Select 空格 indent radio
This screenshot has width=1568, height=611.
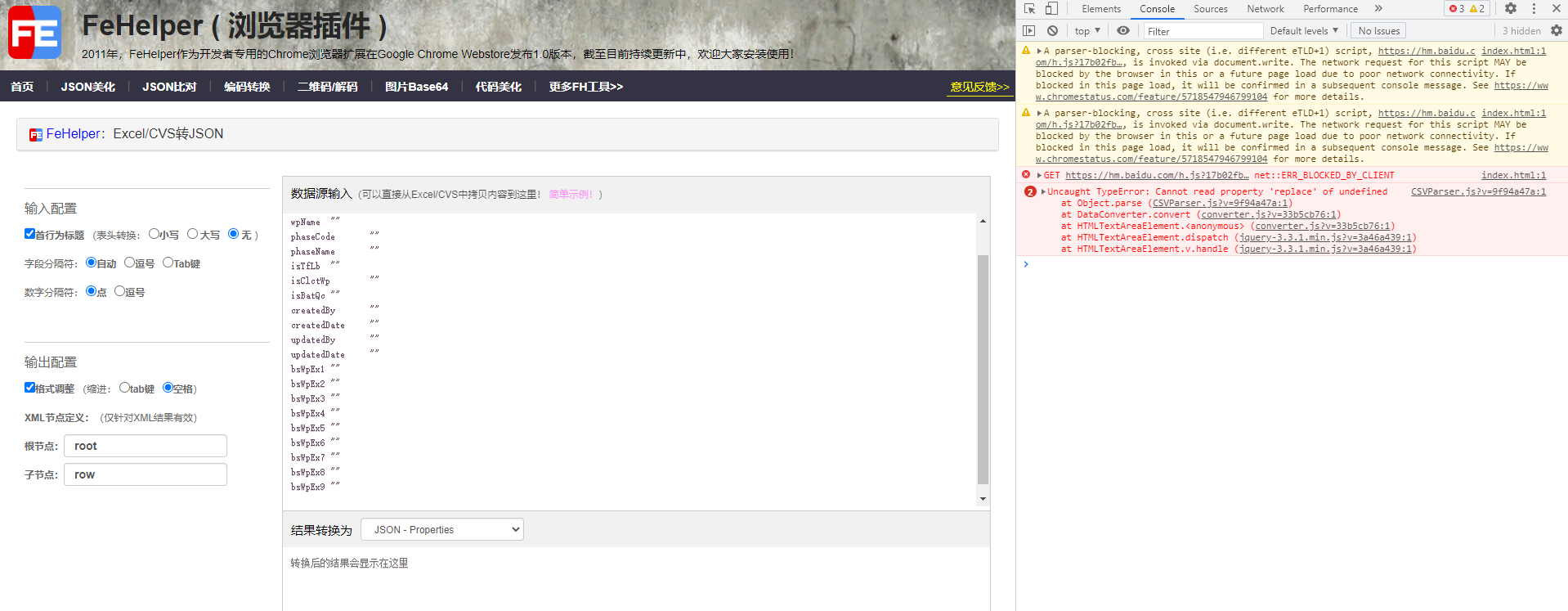(x=168, y=388)
